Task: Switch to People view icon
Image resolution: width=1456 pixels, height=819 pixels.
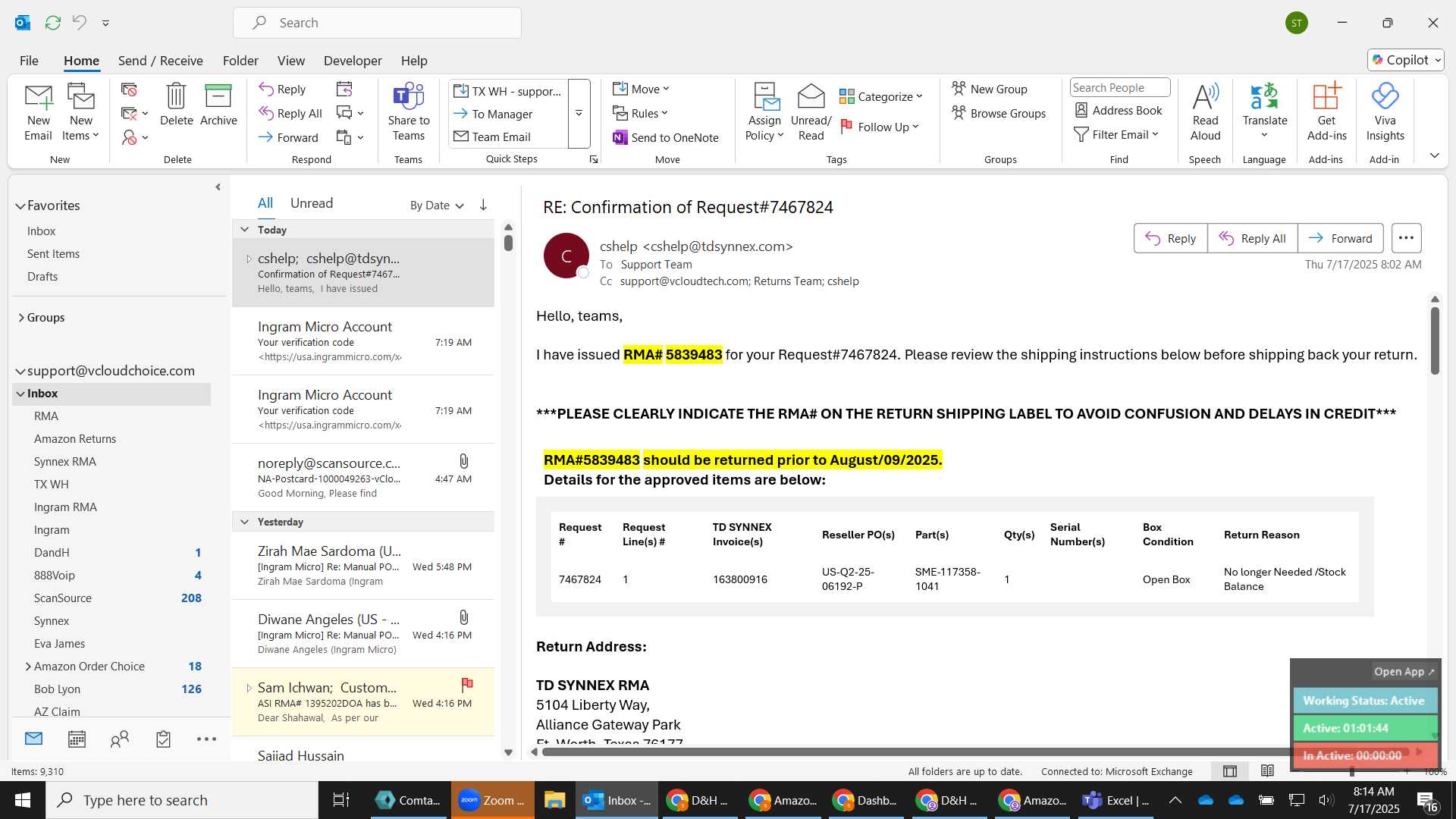Action: click(120, 739)
